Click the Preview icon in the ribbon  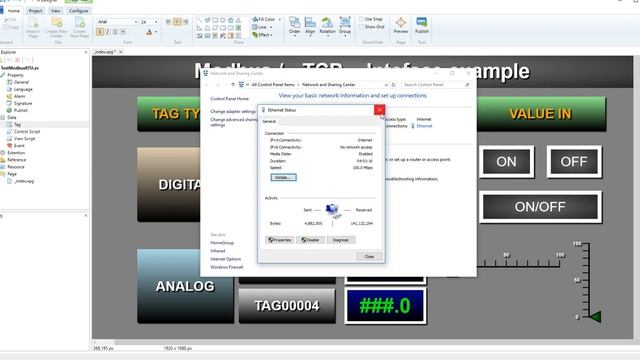tap(400, 25)
